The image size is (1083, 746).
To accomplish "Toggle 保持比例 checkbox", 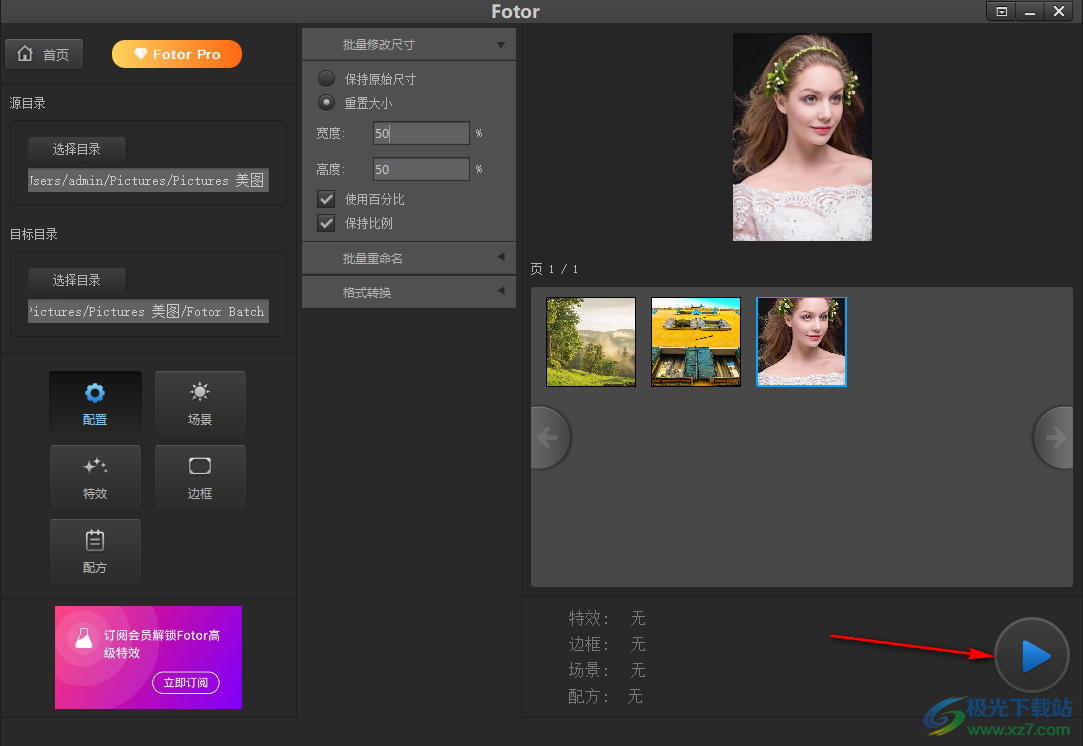I will 326,223.
